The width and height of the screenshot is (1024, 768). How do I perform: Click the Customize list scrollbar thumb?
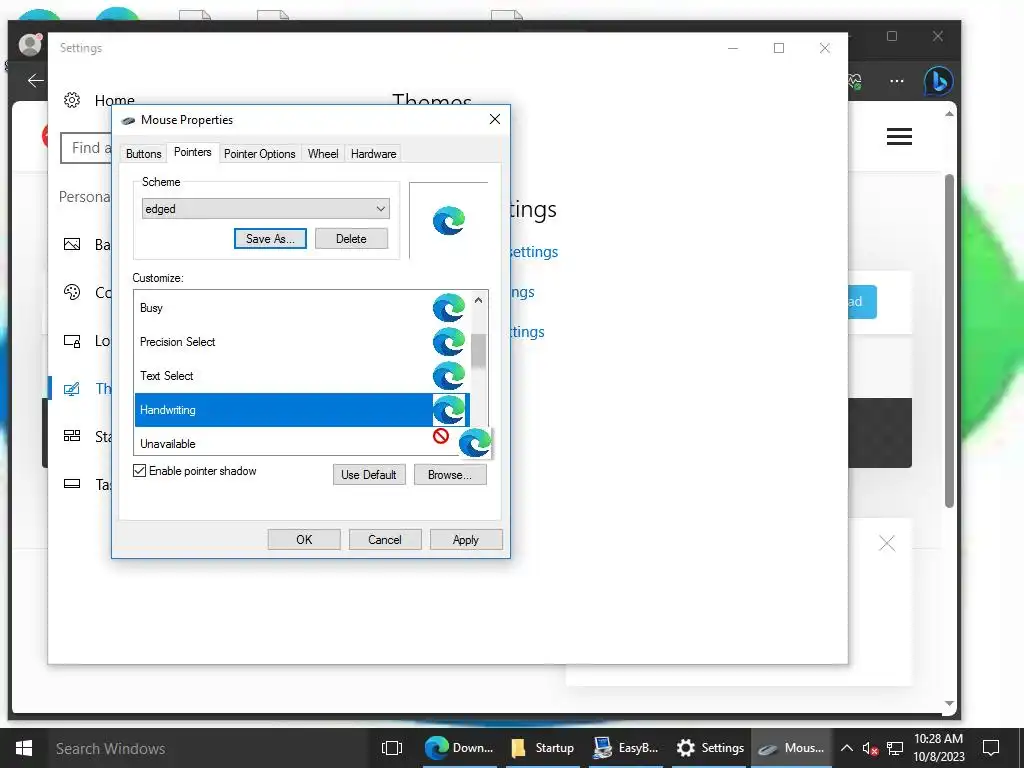click(478, 351)
